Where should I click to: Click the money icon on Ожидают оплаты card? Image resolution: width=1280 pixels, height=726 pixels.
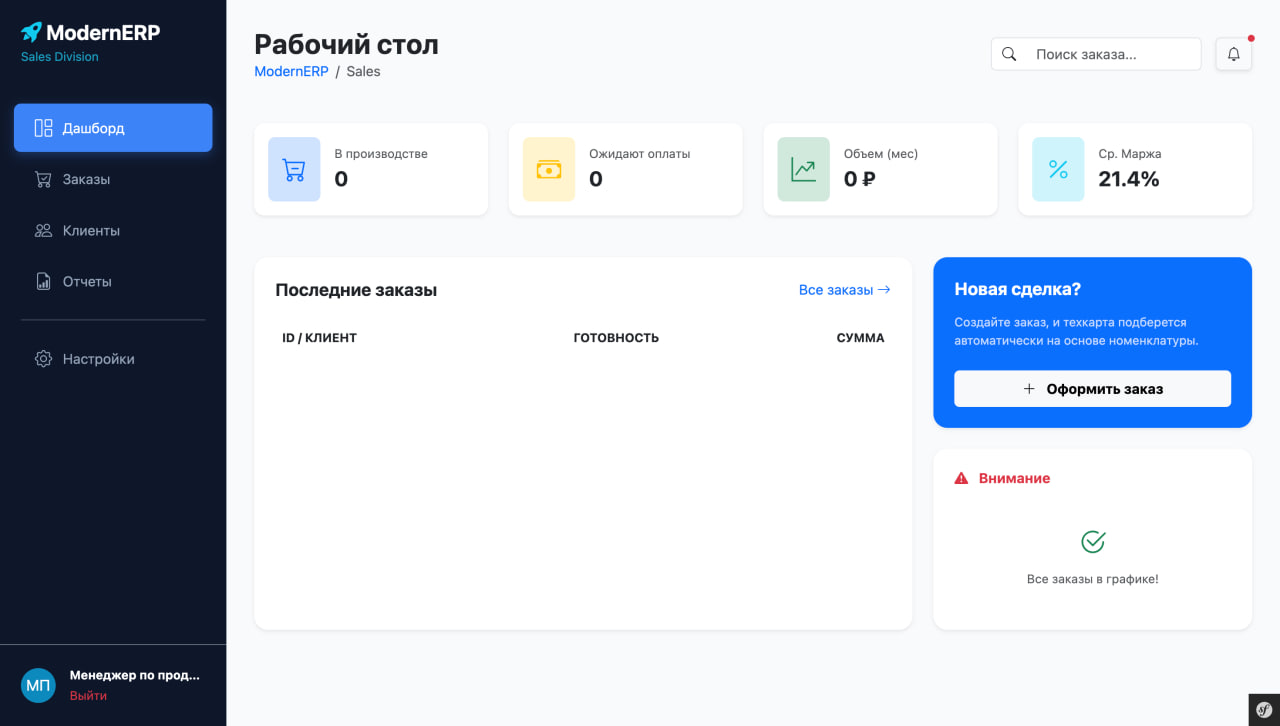click(x=548, y=169)
